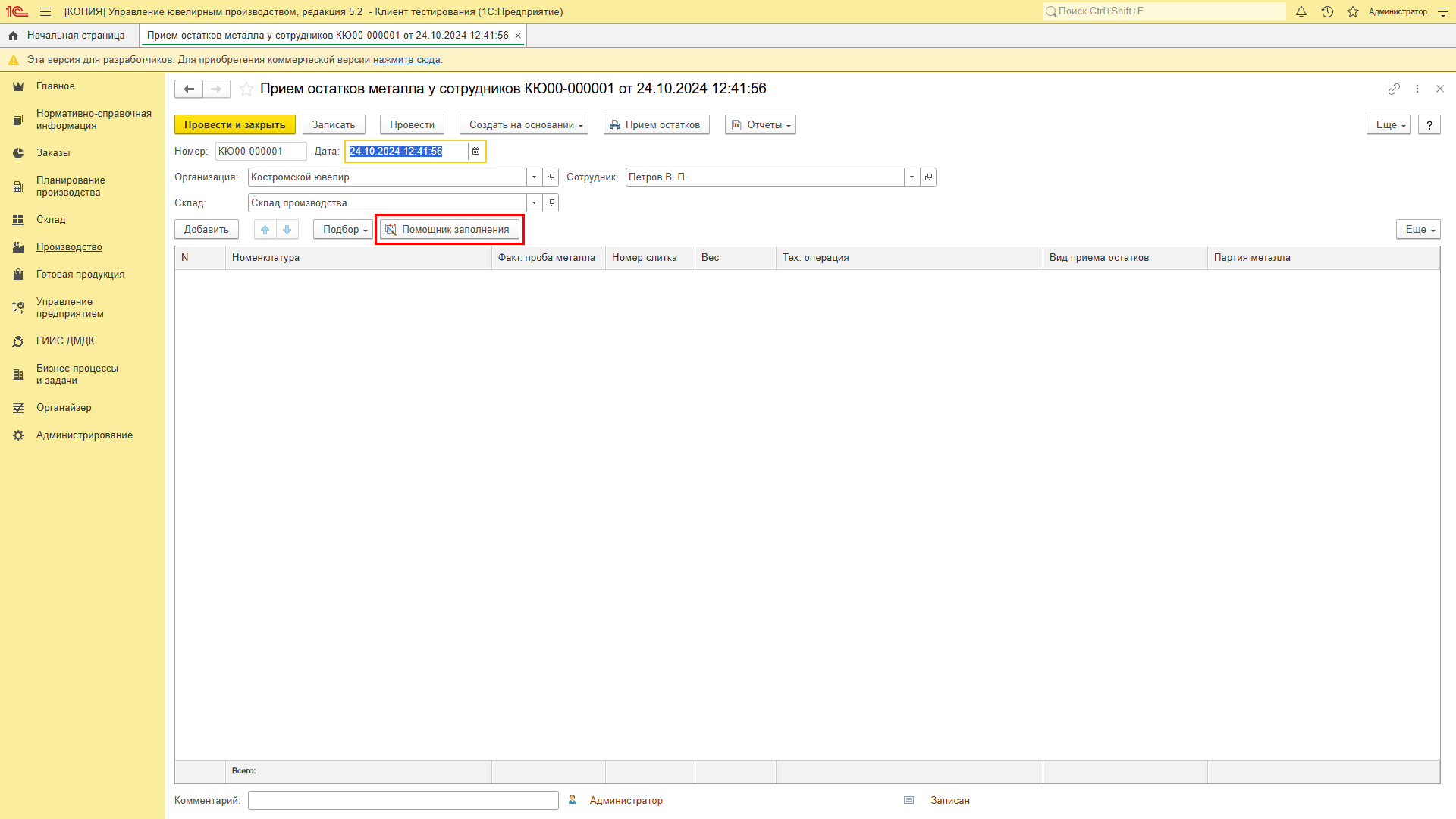This screenshot has height=819, width=1456.
Task: Click Добавить row button
Action: (206, 229)
